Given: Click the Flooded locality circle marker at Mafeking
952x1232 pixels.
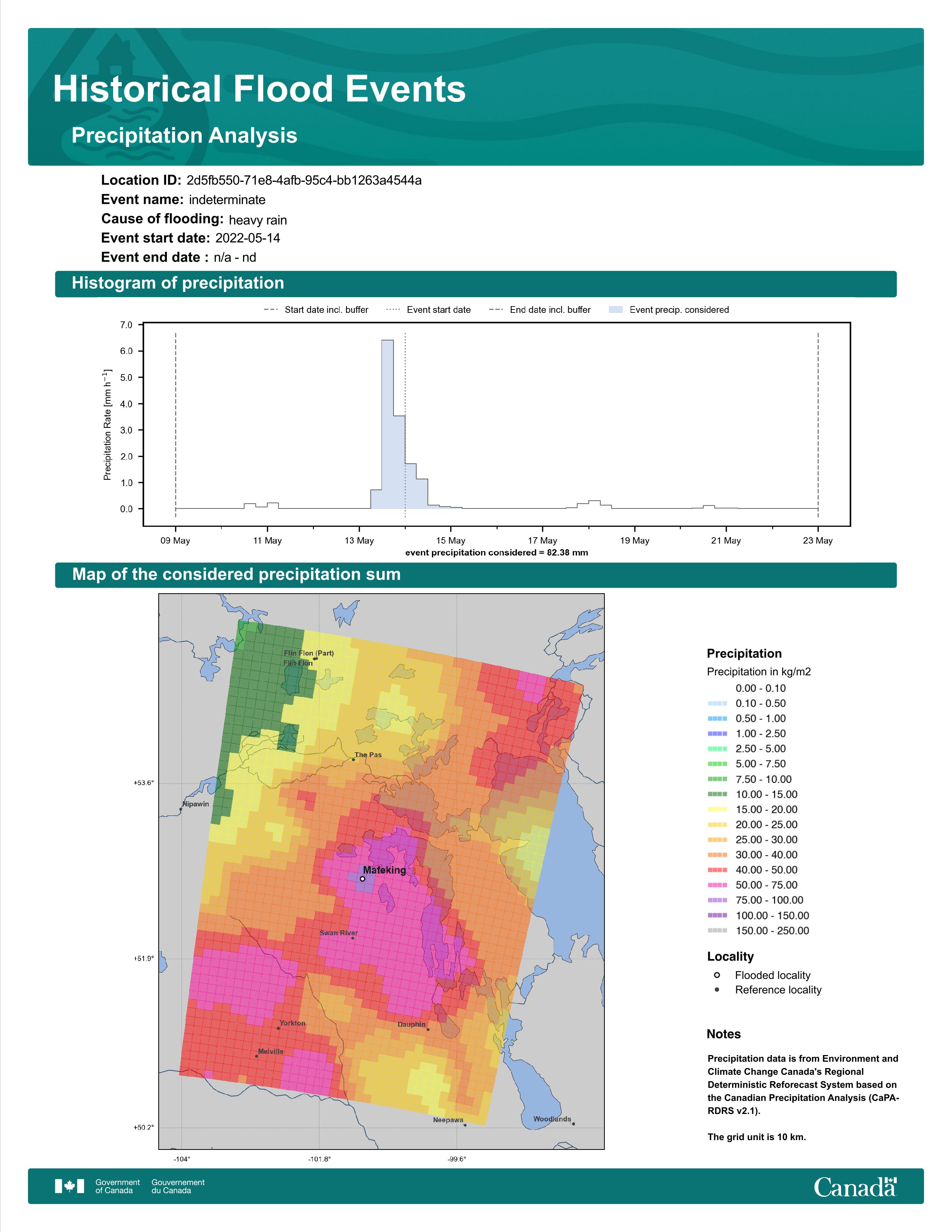Looking at the screenshot, I should click(363, 879).
